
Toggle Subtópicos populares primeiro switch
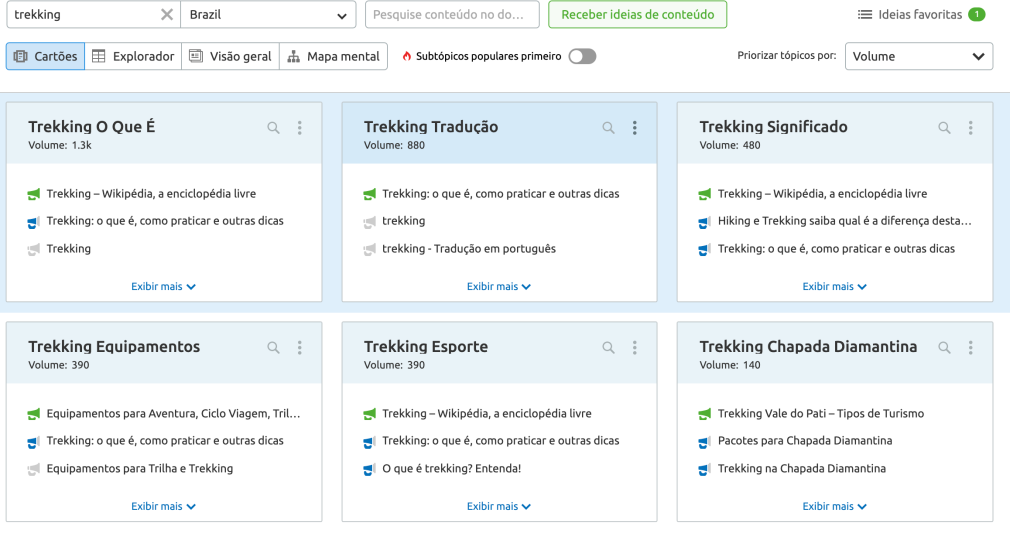coord(582,56)
